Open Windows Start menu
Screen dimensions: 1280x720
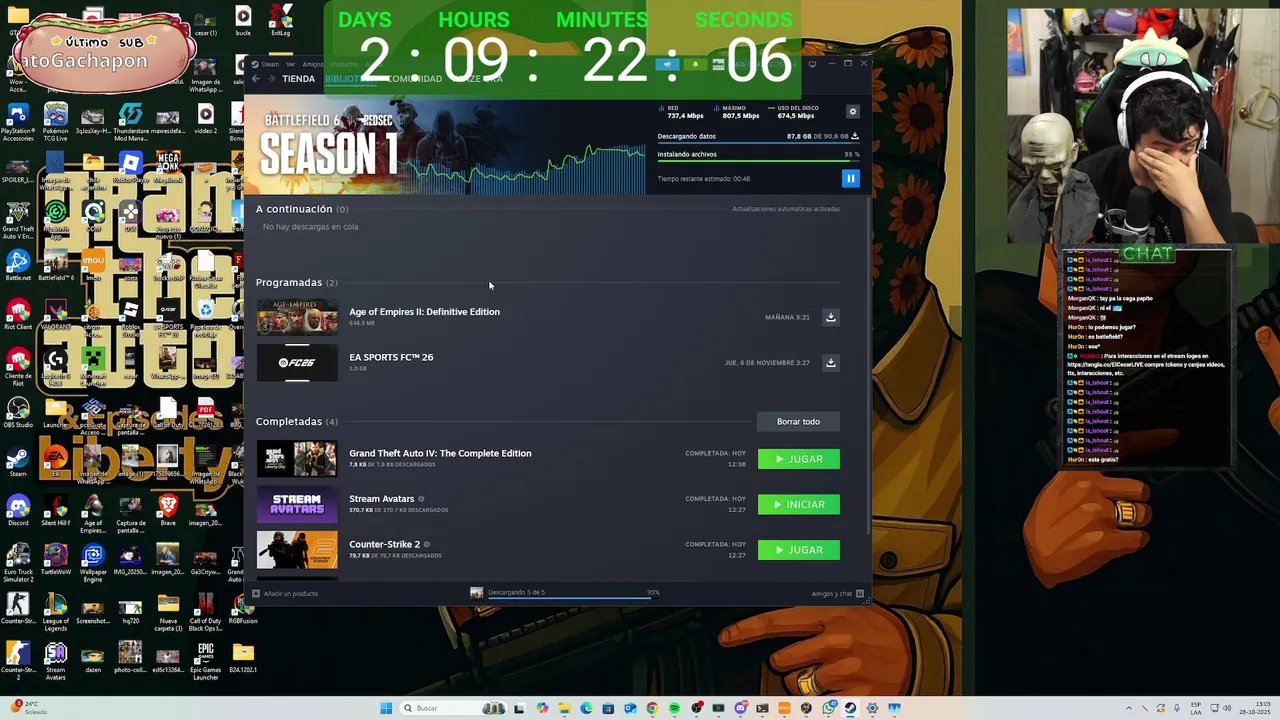[x=386, y=708]
